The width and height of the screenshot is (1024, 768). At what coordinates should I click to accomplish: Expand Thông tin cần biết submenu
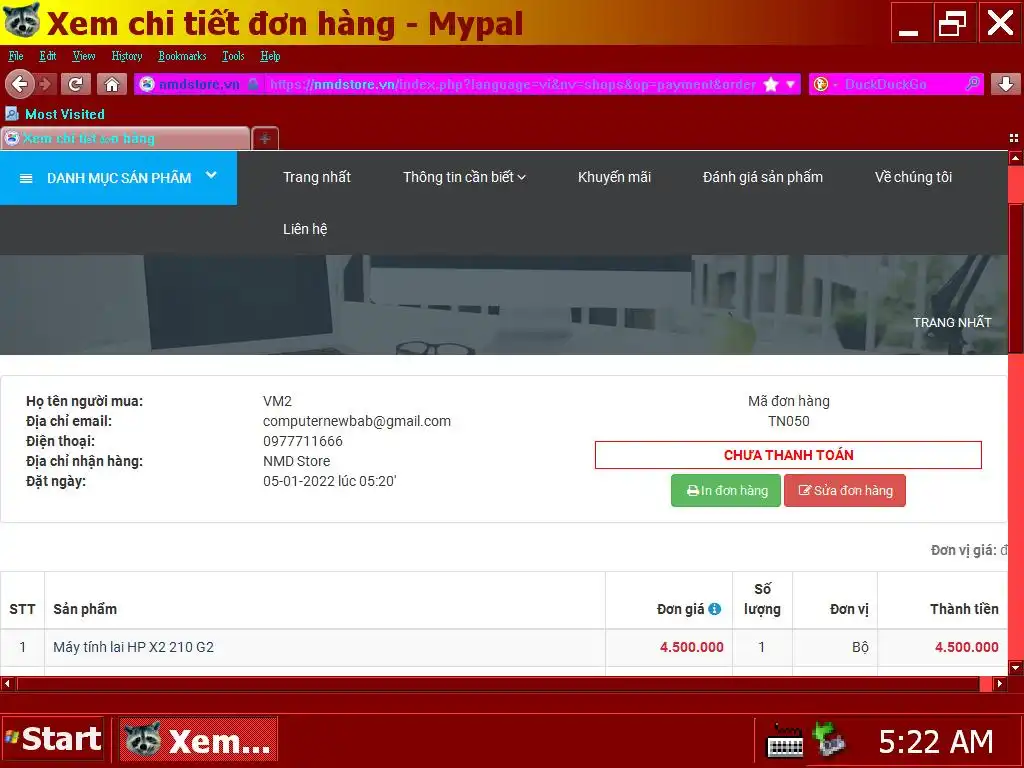pos(464,177)
